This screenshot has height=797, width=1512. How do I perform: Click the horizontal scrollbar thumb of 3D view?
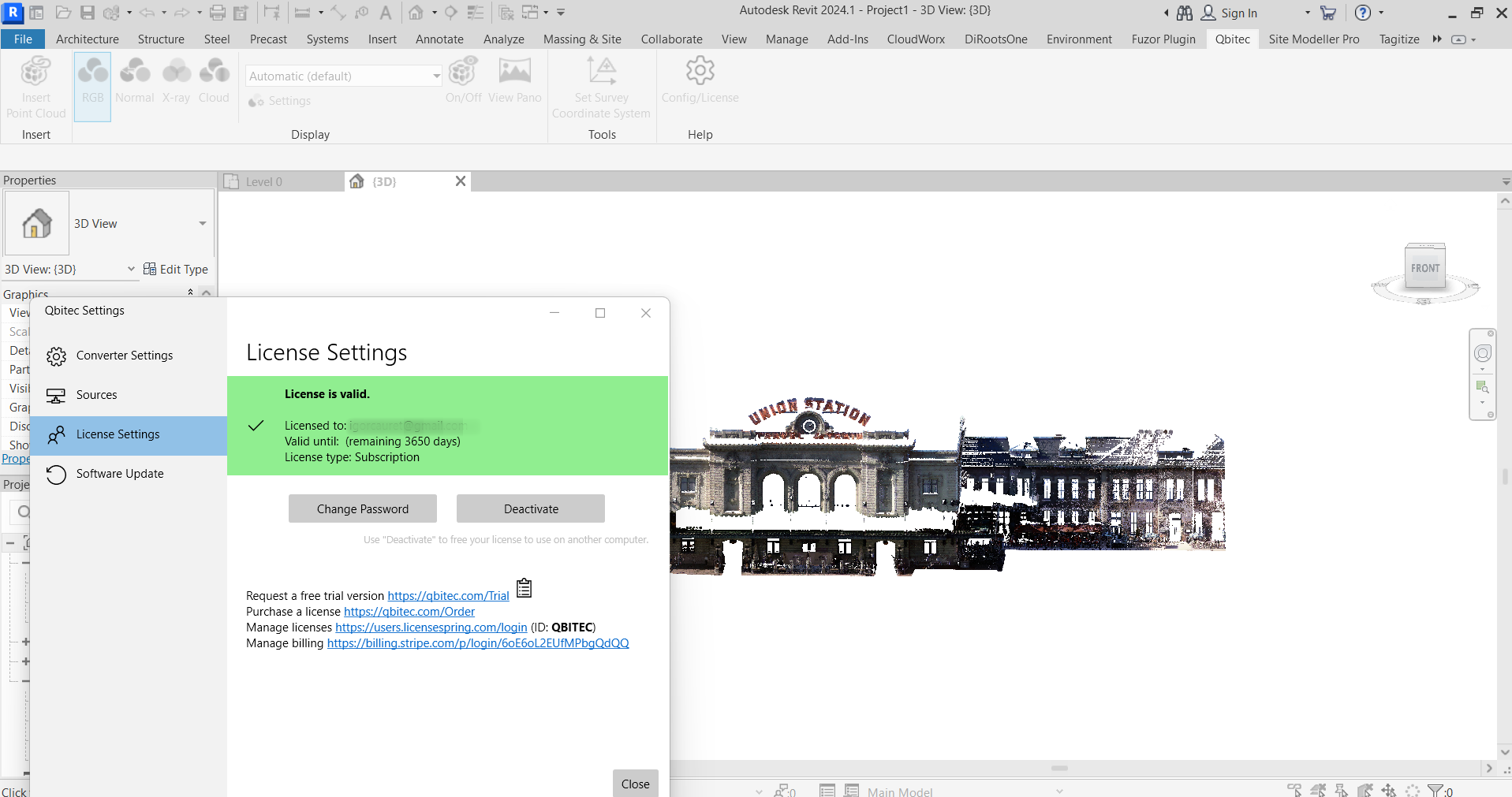point(1059,768)
